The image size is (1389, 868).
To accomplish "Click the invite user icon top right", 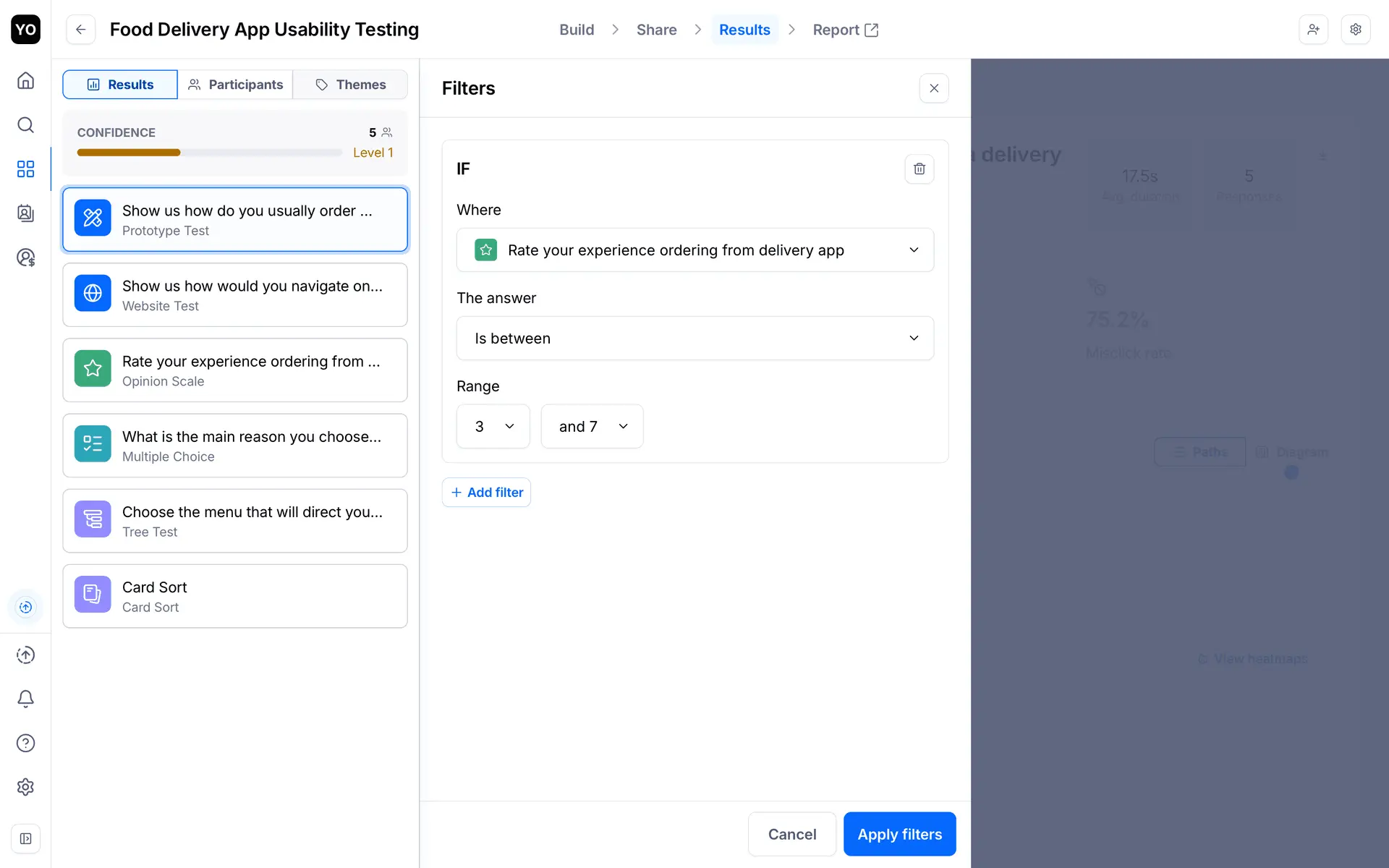I will pos(1313,30).
